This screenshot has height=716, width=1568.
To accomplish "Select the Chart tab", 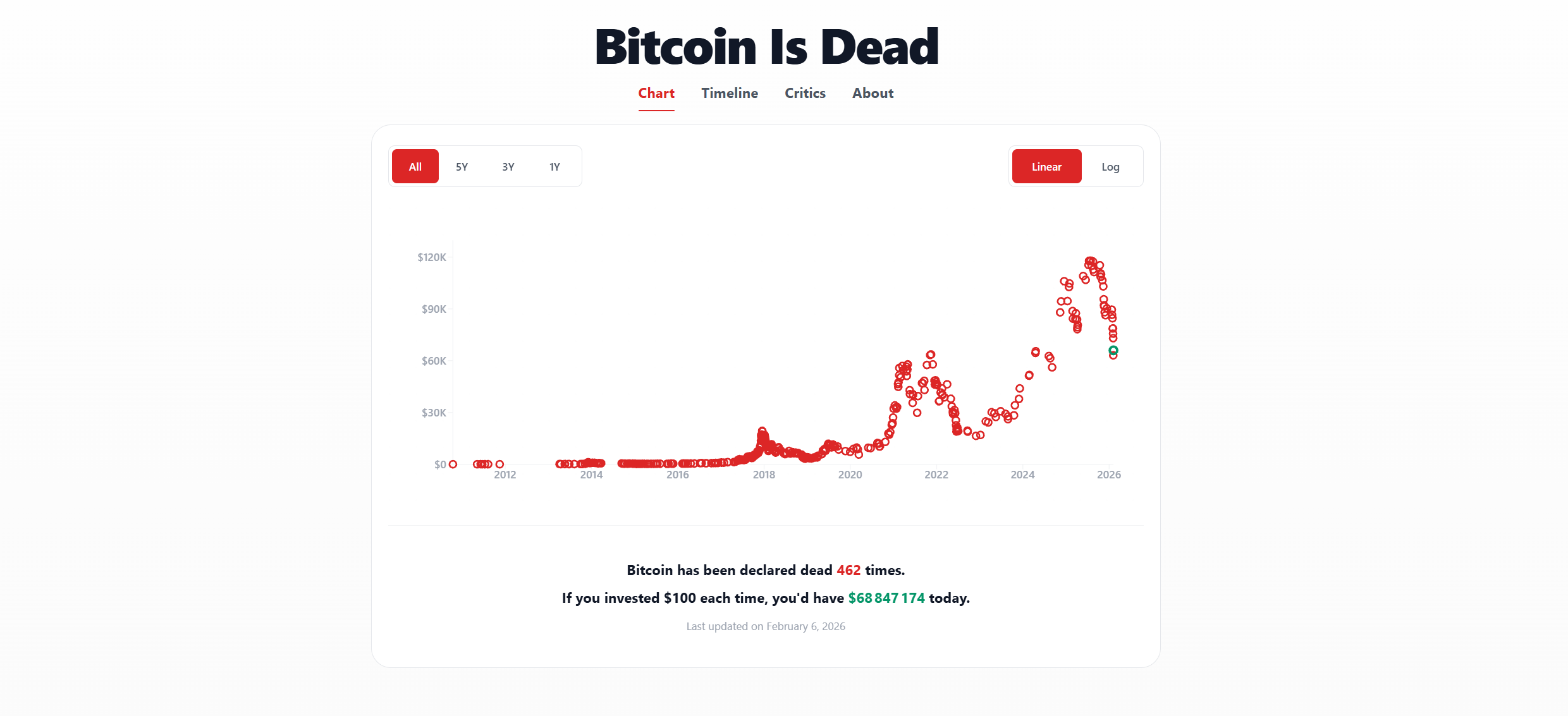I will [656, 94].
